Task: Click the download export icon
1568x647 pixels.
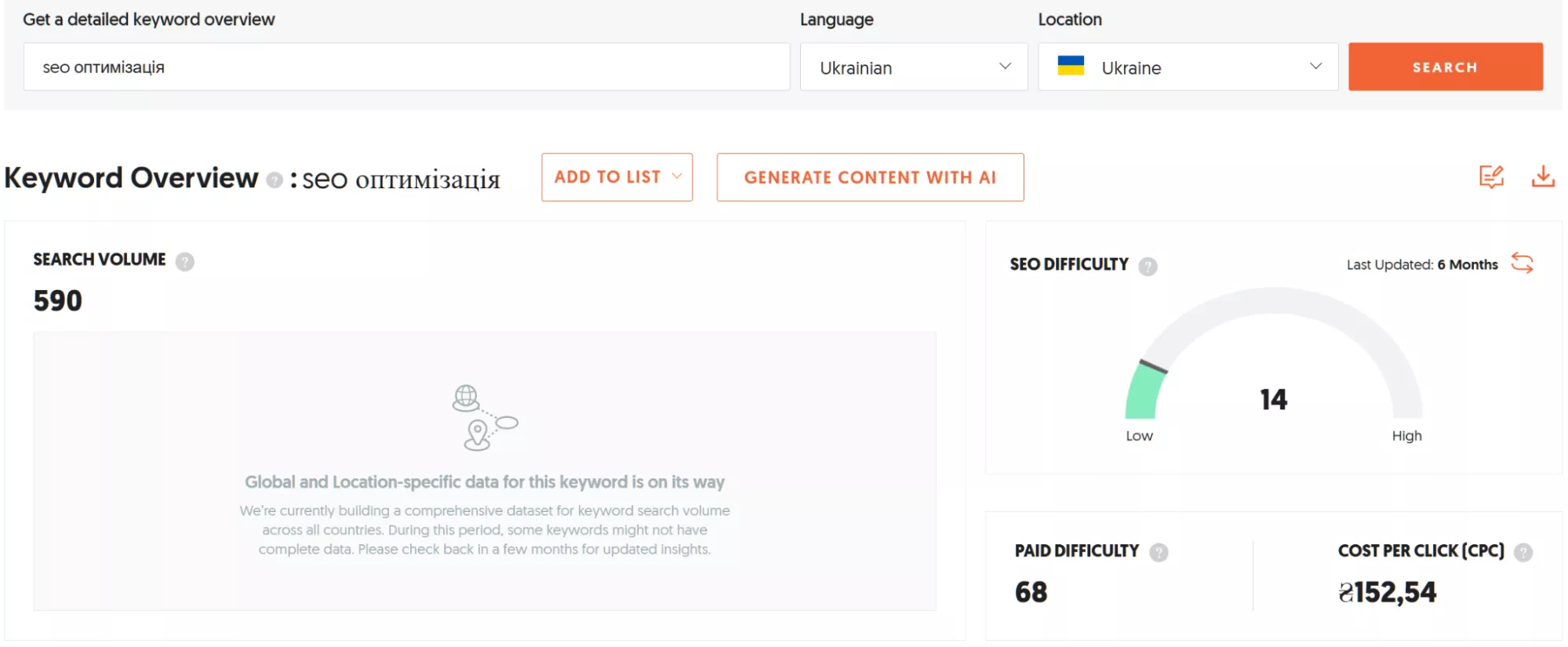Action: tap(1542, 177)
